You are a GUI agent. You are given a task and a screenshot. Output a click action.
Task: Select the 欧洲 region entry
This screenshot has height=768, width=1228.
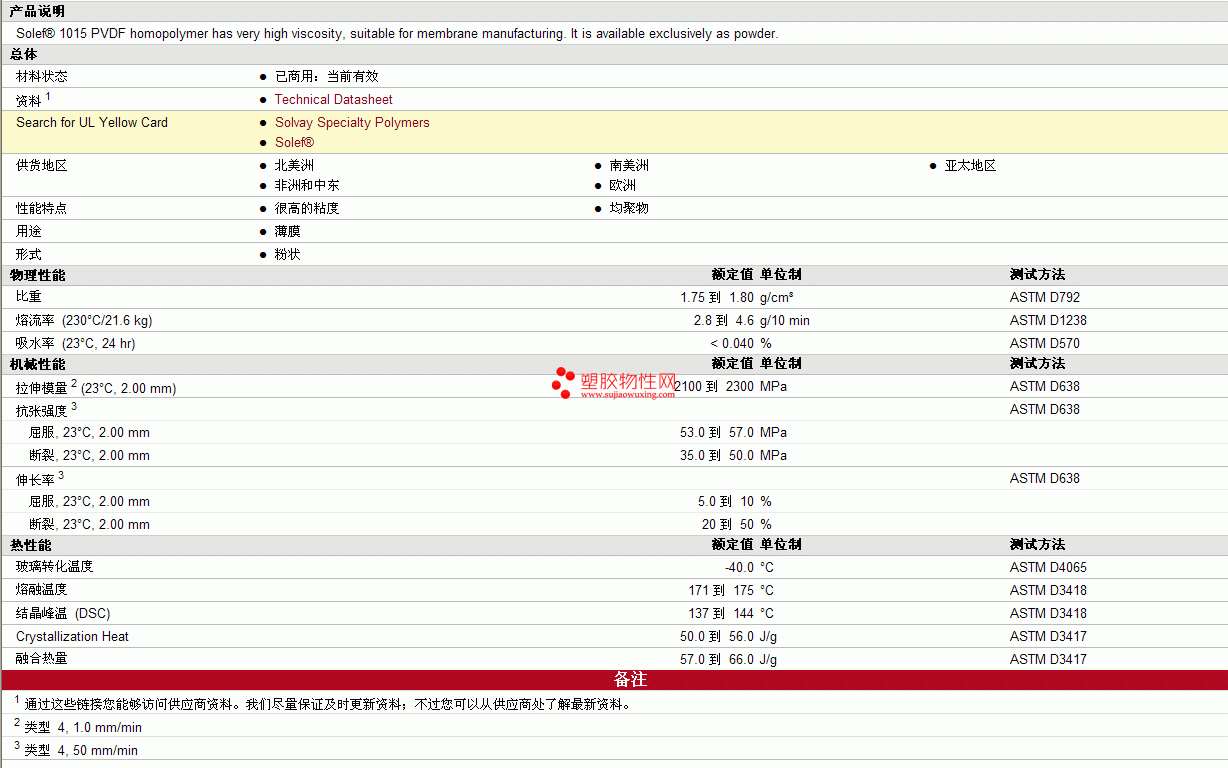623,186
